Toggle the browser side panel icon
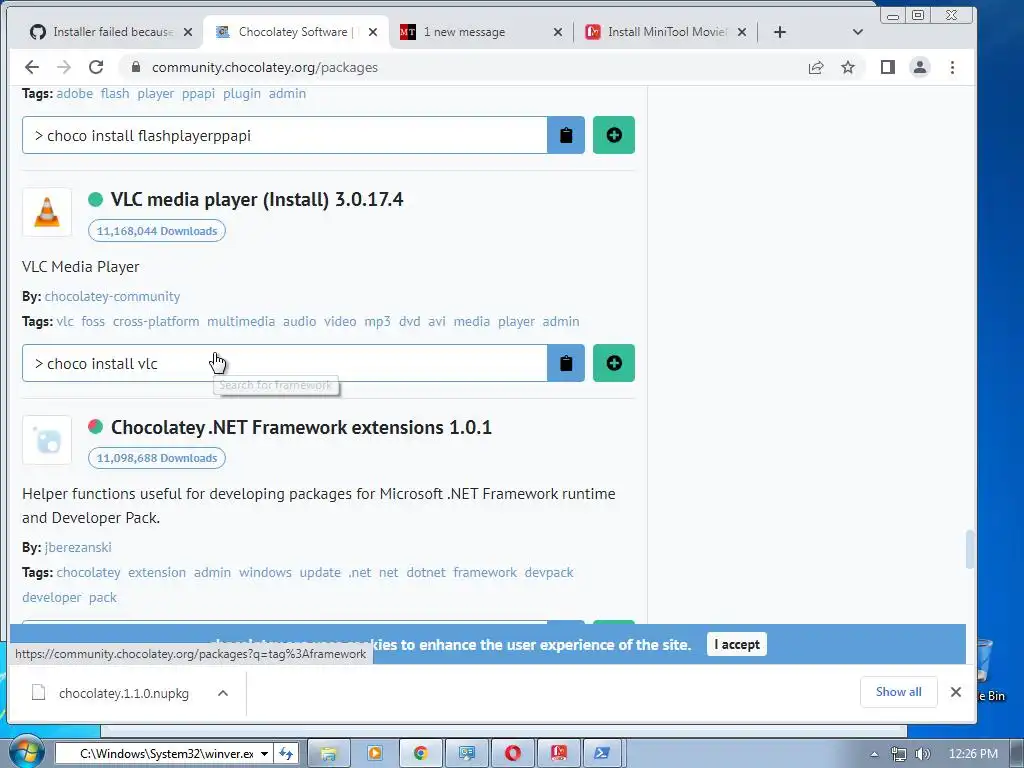Image resolution: width=1024 pixels, height=768 pixels. coord(888,67)
